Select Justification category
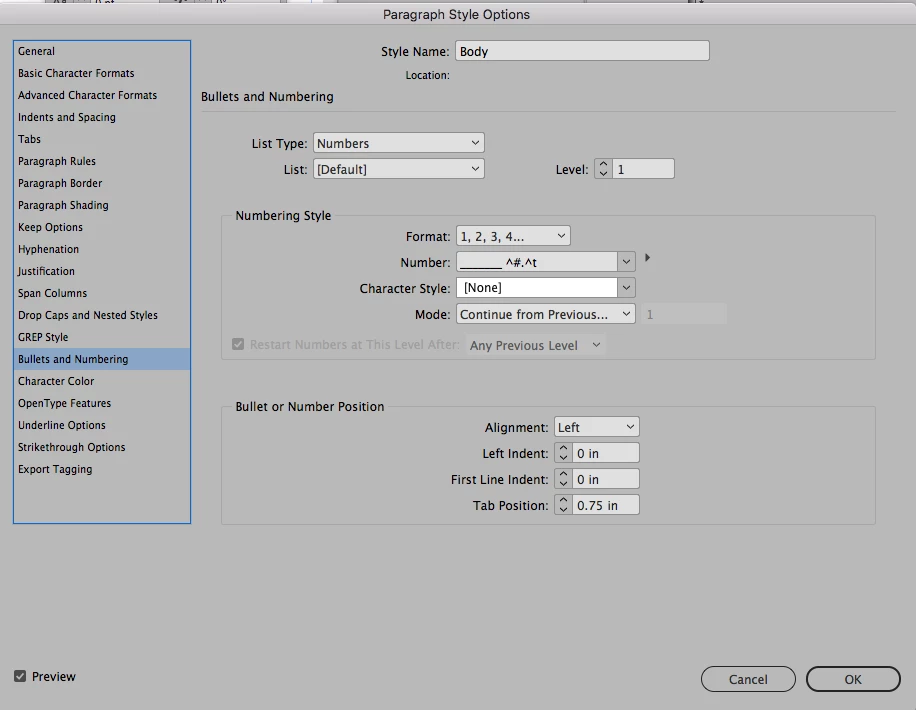The width and height of the screenshot is (916, 710). (102, 271)
